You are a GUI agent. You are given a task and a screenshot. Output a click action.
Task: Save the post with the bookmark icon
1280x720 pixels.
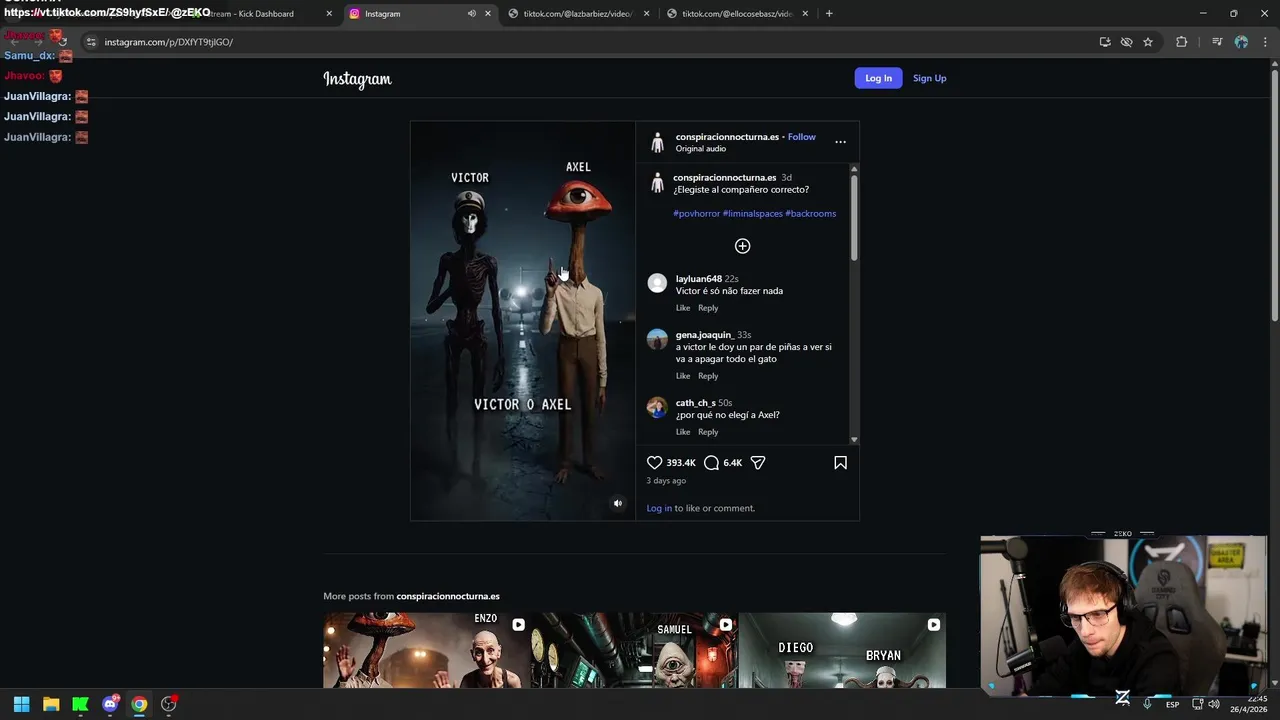[840, 463]
